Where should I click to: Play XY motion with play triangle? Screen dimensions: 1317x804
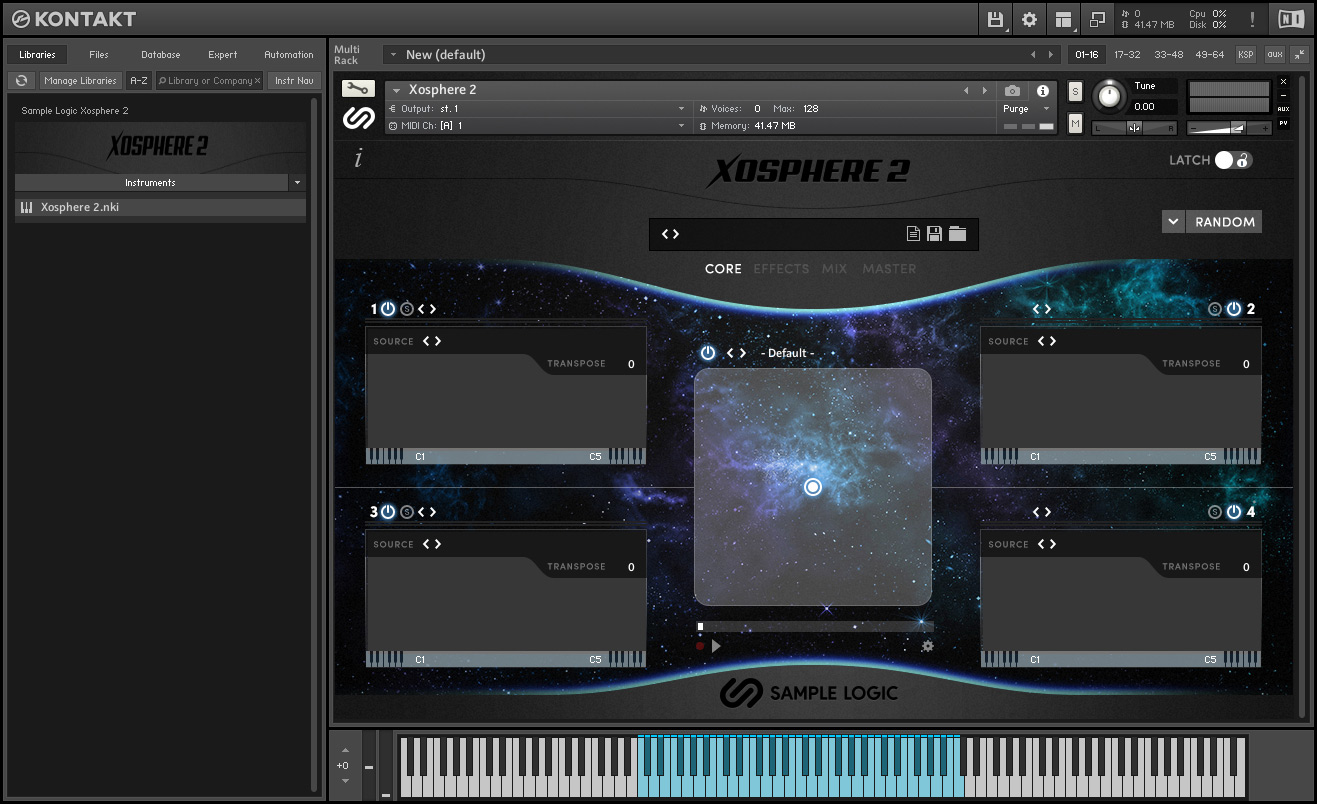point(716,646)
